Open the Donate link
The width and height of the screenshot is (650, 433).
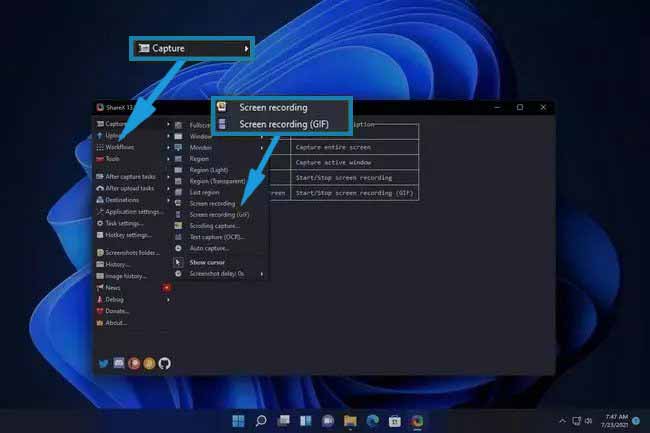coord(117,311)
